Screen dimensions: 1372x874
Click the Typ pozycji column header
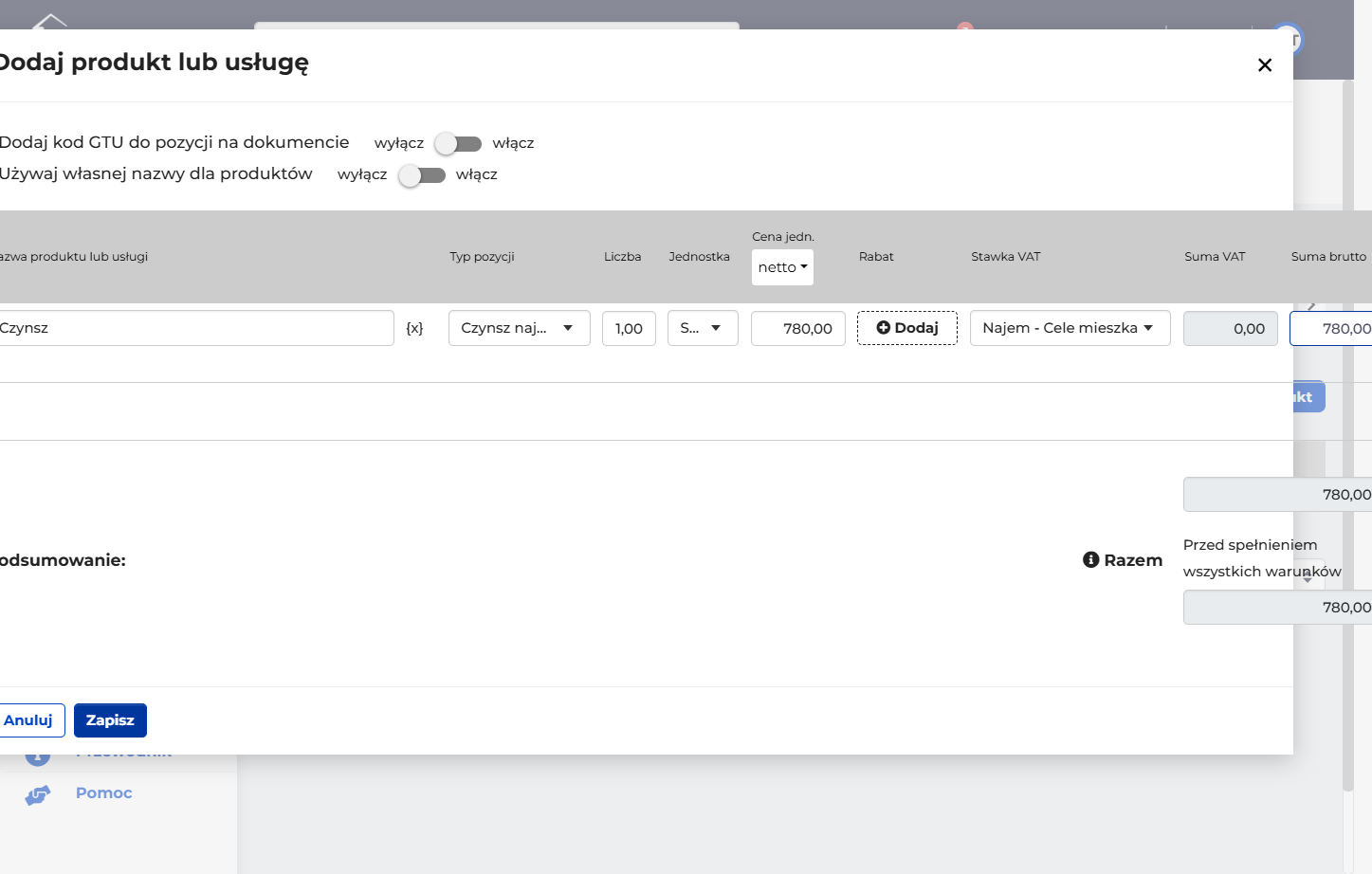(482, 257)
